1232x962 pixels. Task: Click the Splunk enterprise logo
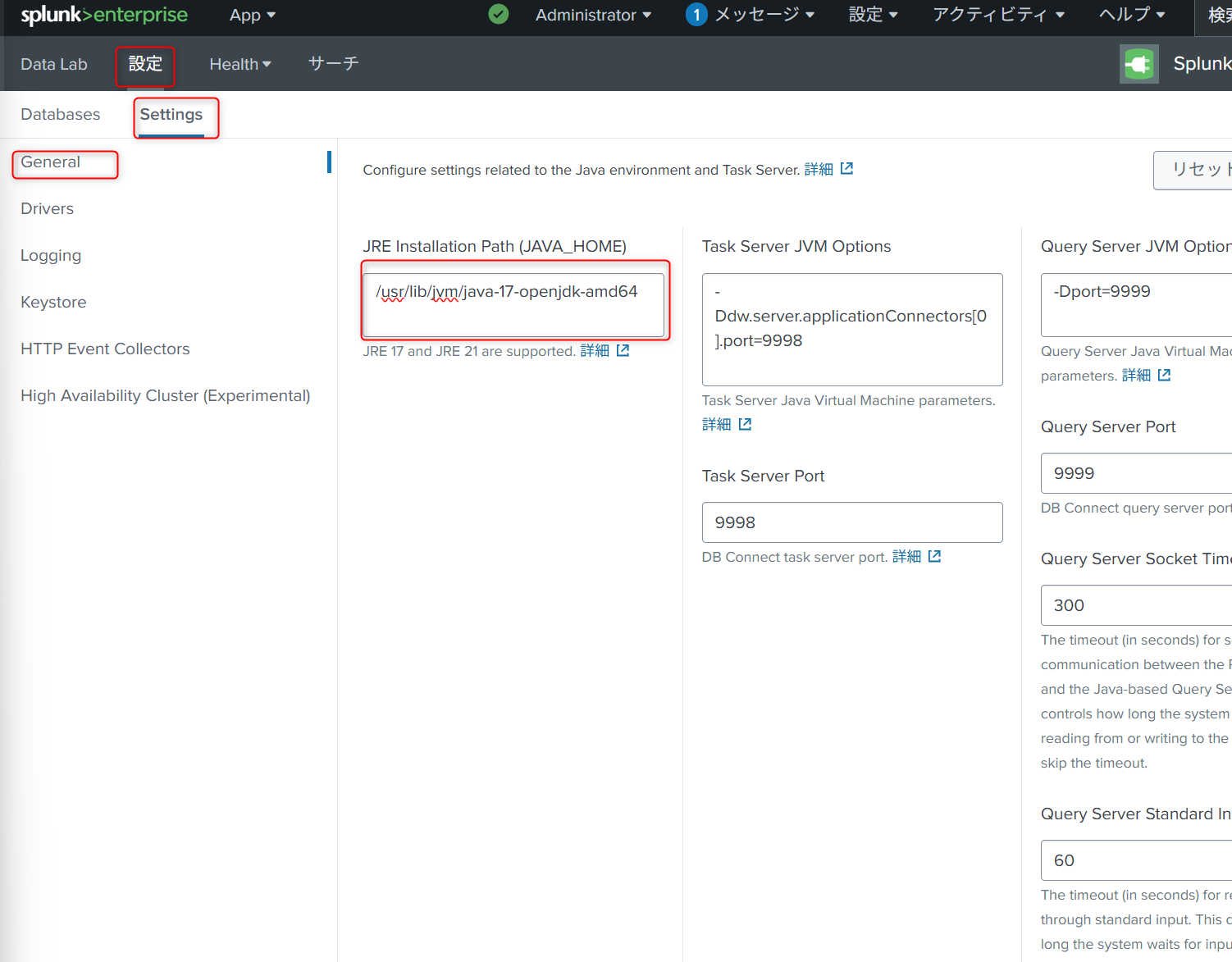(x=104, y=15)
